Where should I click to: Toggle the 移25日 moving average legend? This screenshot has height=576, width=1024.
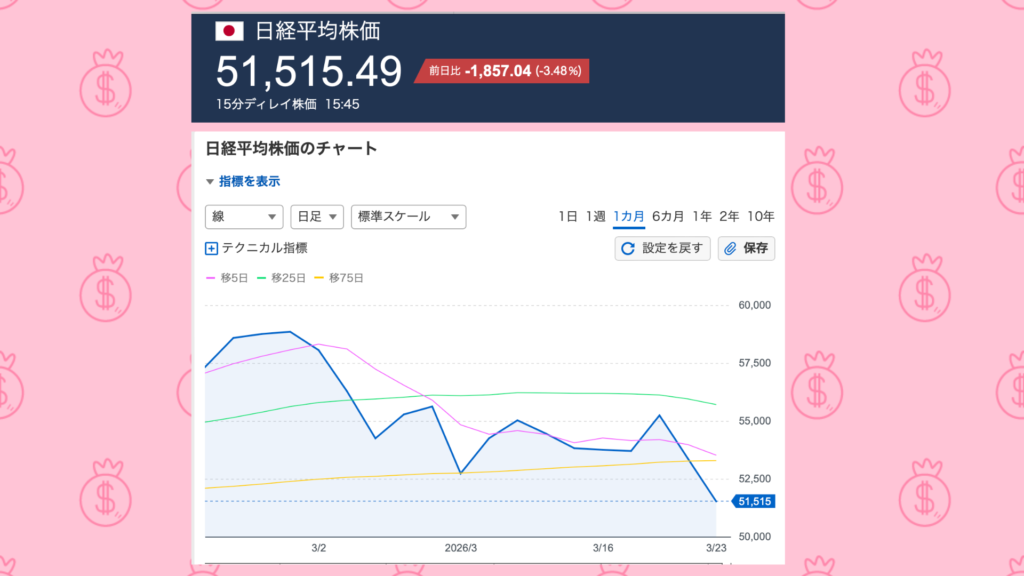coord(281,278)
